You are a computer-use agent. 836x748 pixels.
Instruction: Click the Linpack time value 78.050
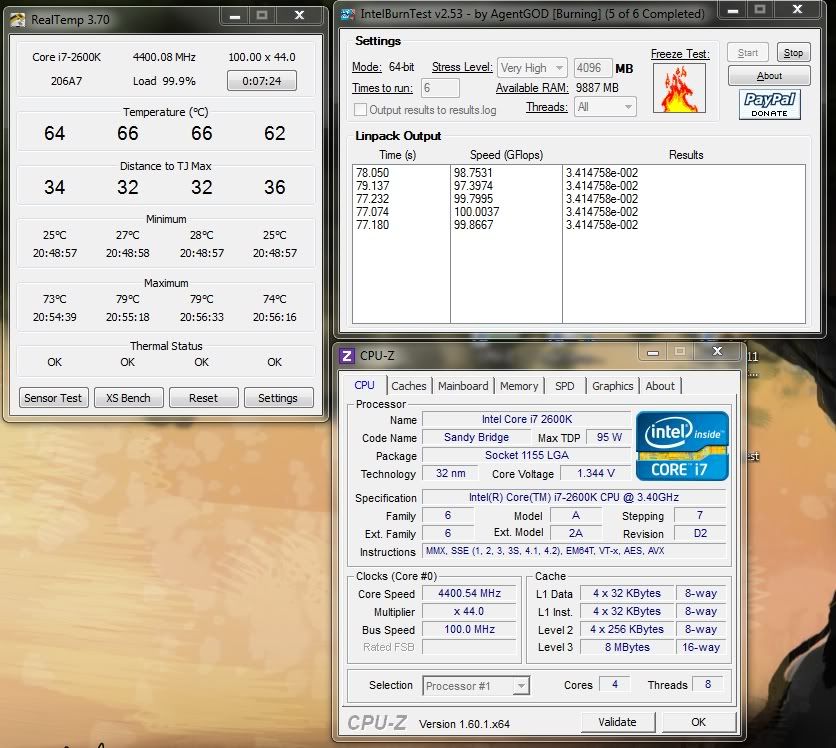(373, 173)
